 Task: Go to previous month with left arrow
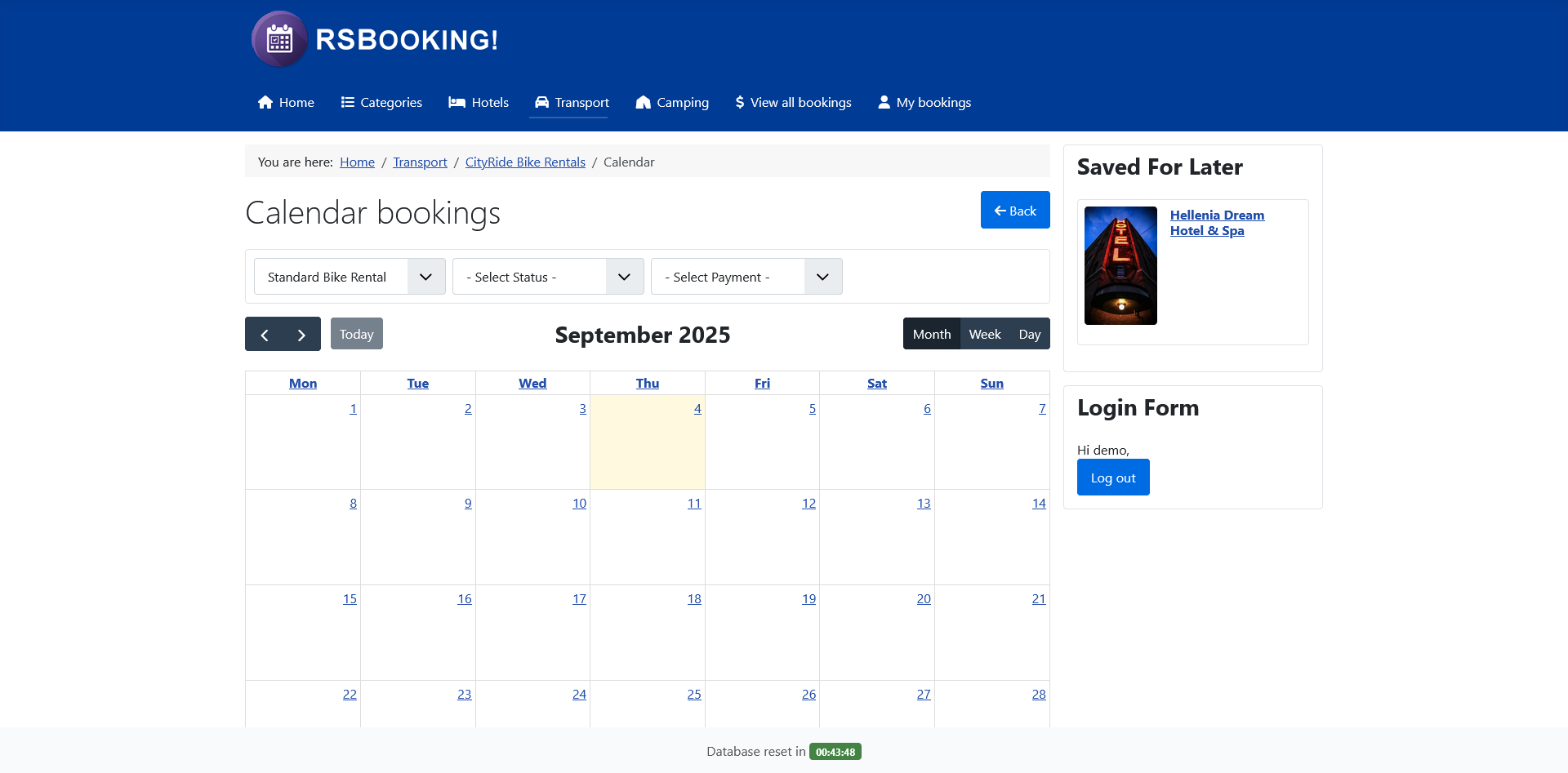pyautogui.click(x=265, y=335)
